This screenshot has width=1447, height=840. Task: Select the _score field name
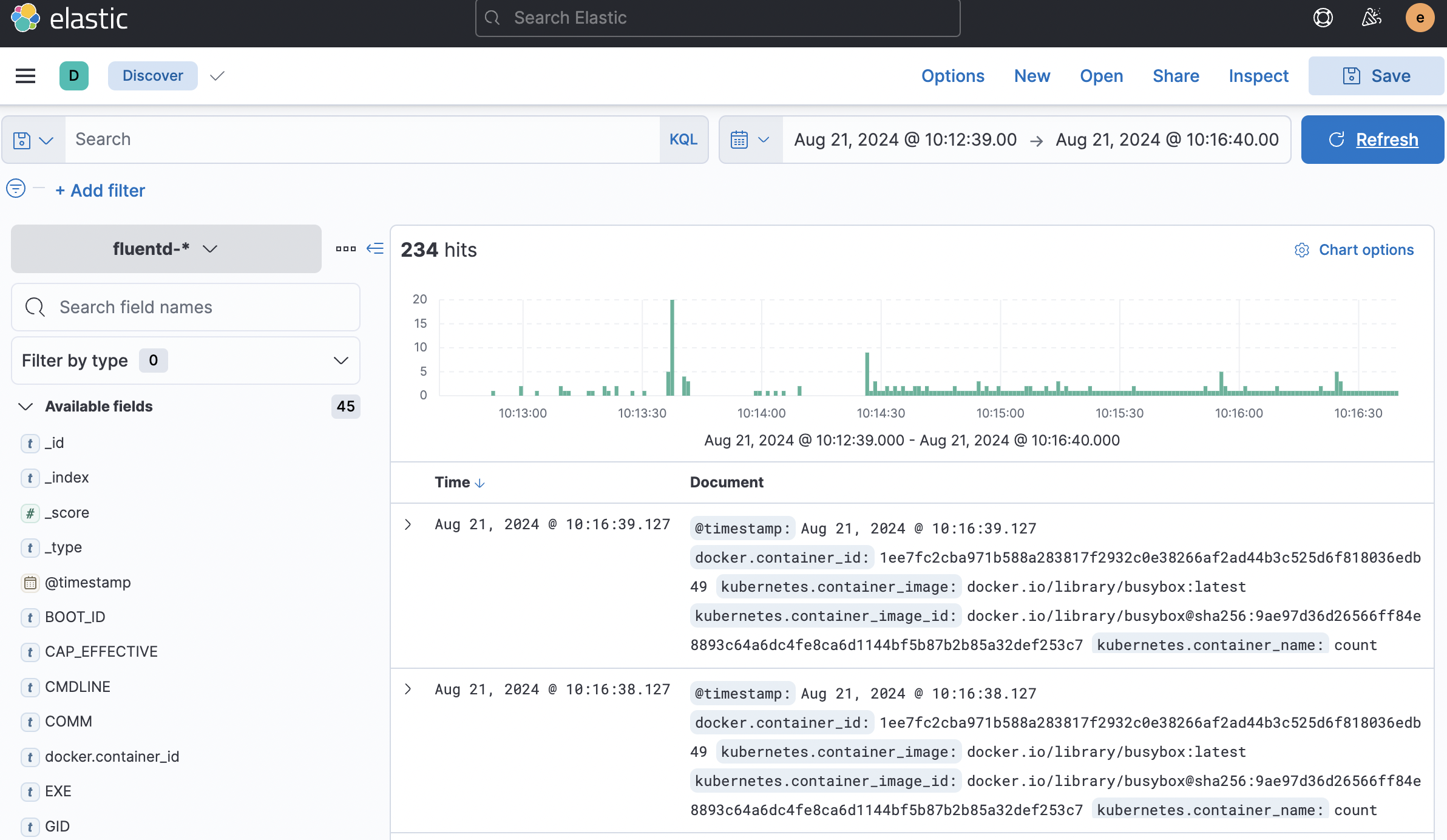(67, 513)
